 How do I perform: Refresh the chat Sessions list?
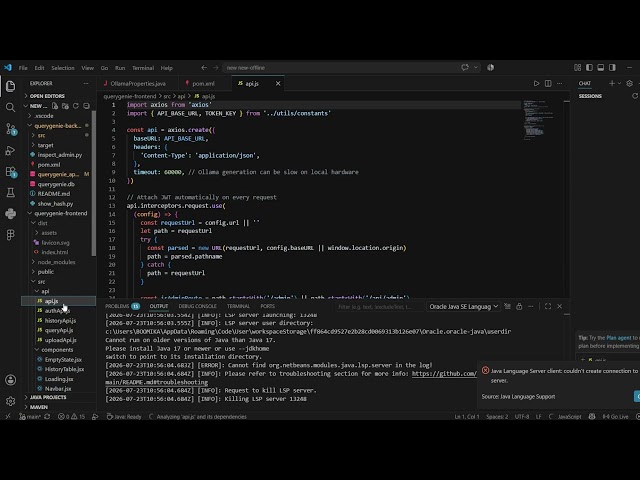[635, 96]
